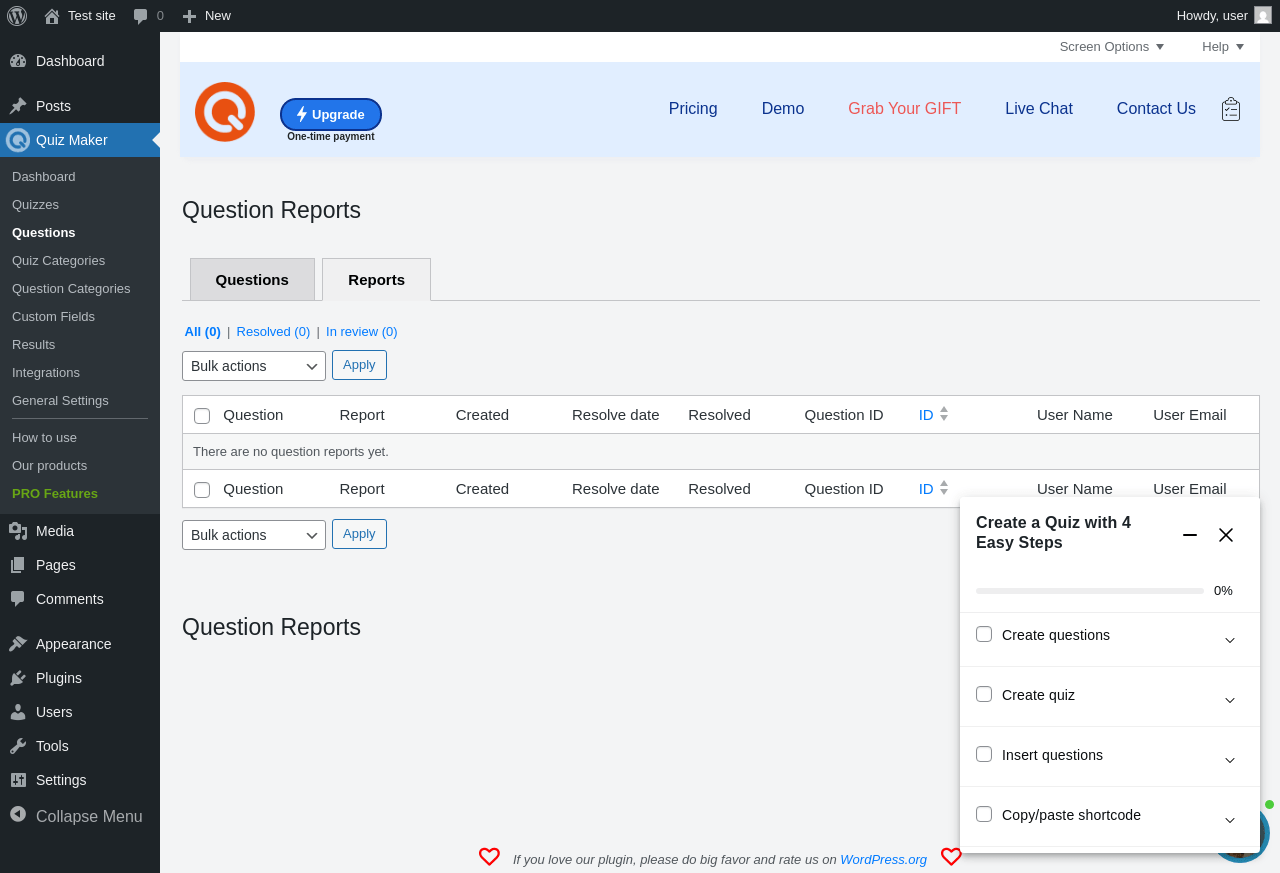This screenshot has width=1280, height=873.
Task: Expand Screen Options panel
Action: pyautogui.click(x=1112, y=47)
